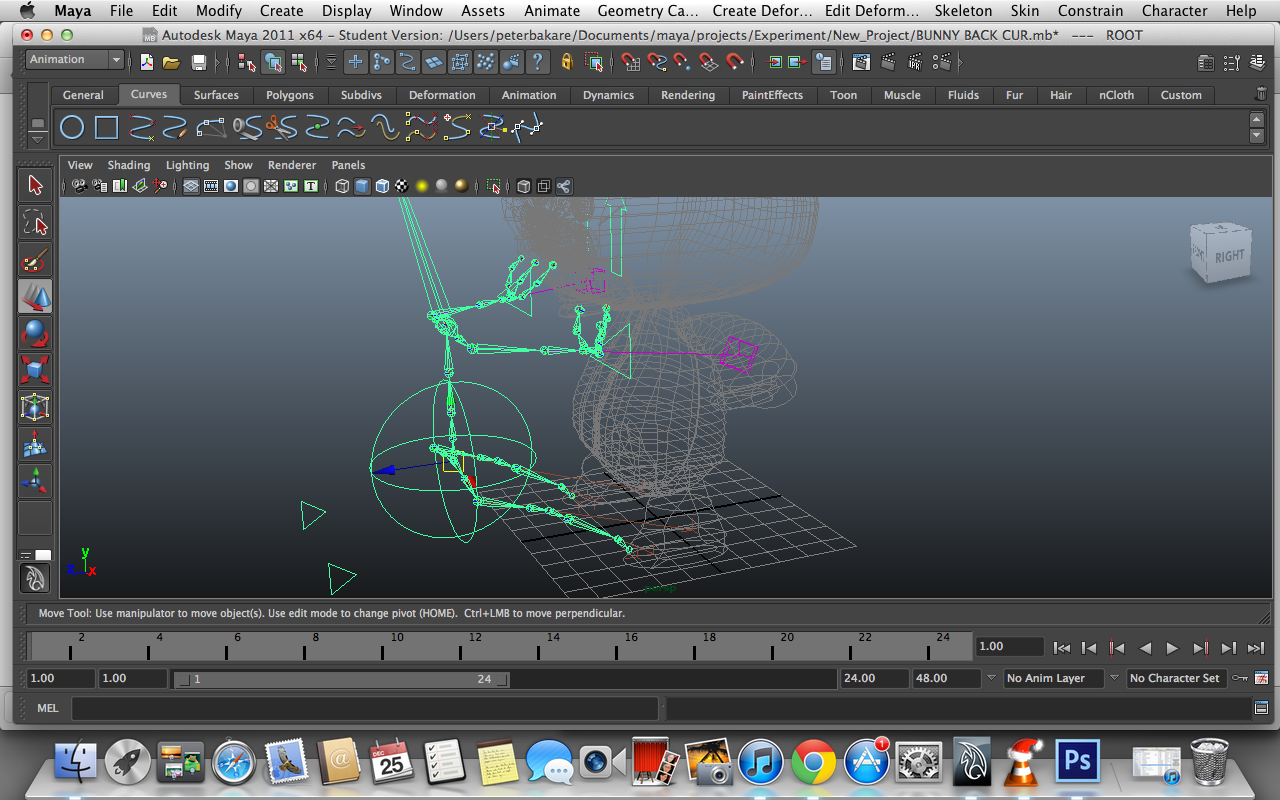This screenshot has height=800, width=1280.
Task: Open Photoshop from the Dock
Action: [x=1077, y=763]
